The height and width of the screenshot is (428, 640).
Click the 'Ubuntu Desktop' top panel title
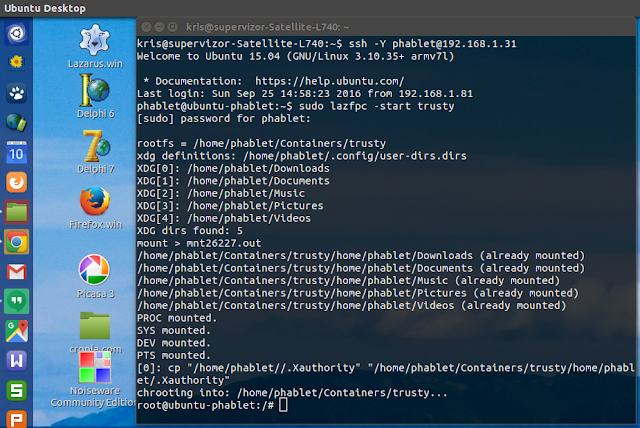tap(45, 8)
